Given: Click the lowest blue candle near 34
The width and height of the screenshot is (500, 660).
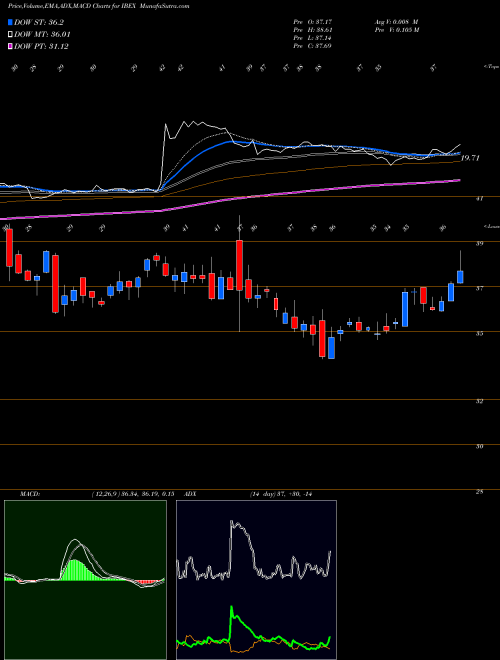Looking at the screenshot, I should [332, 348].
